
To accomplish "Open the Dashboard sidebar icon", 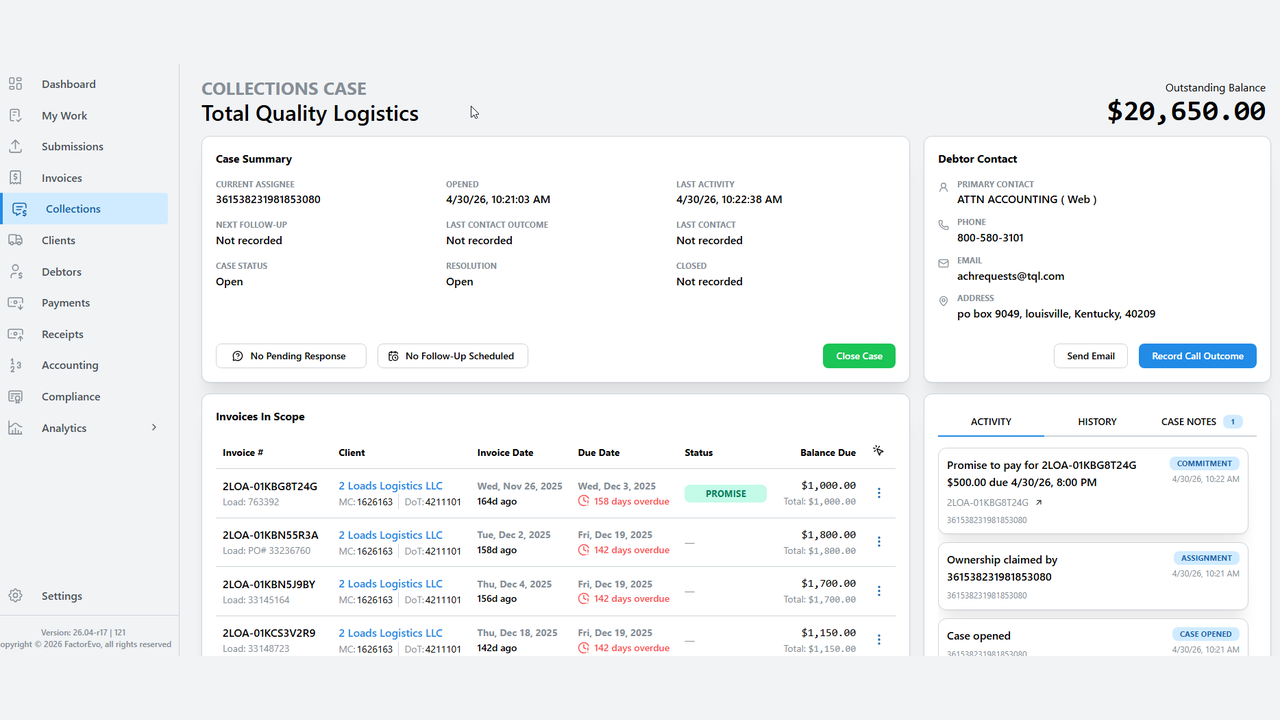I will click(15, 84).
